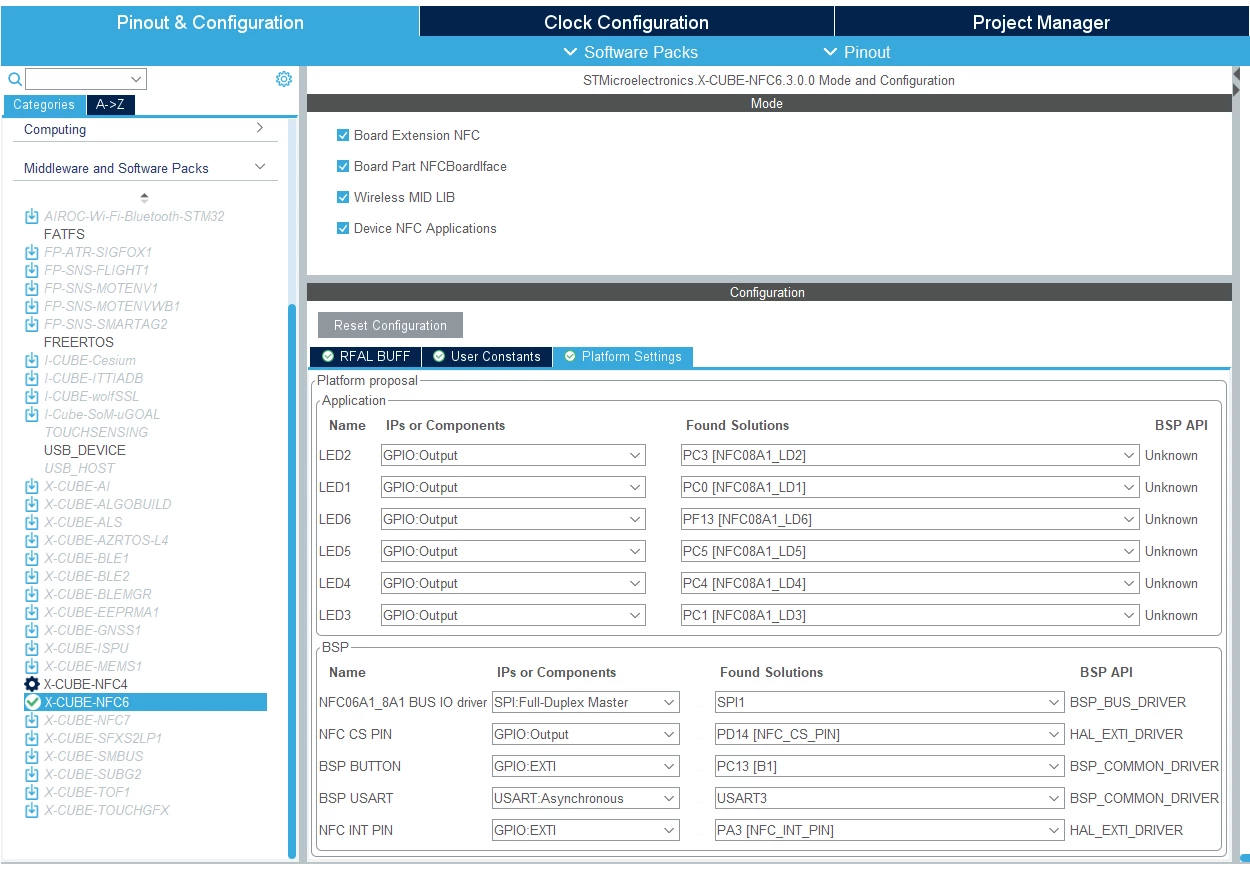This screenshot has height=871, width=1250.
Task: Select FREERTOS in middleware list
Action: click(79, 342)
